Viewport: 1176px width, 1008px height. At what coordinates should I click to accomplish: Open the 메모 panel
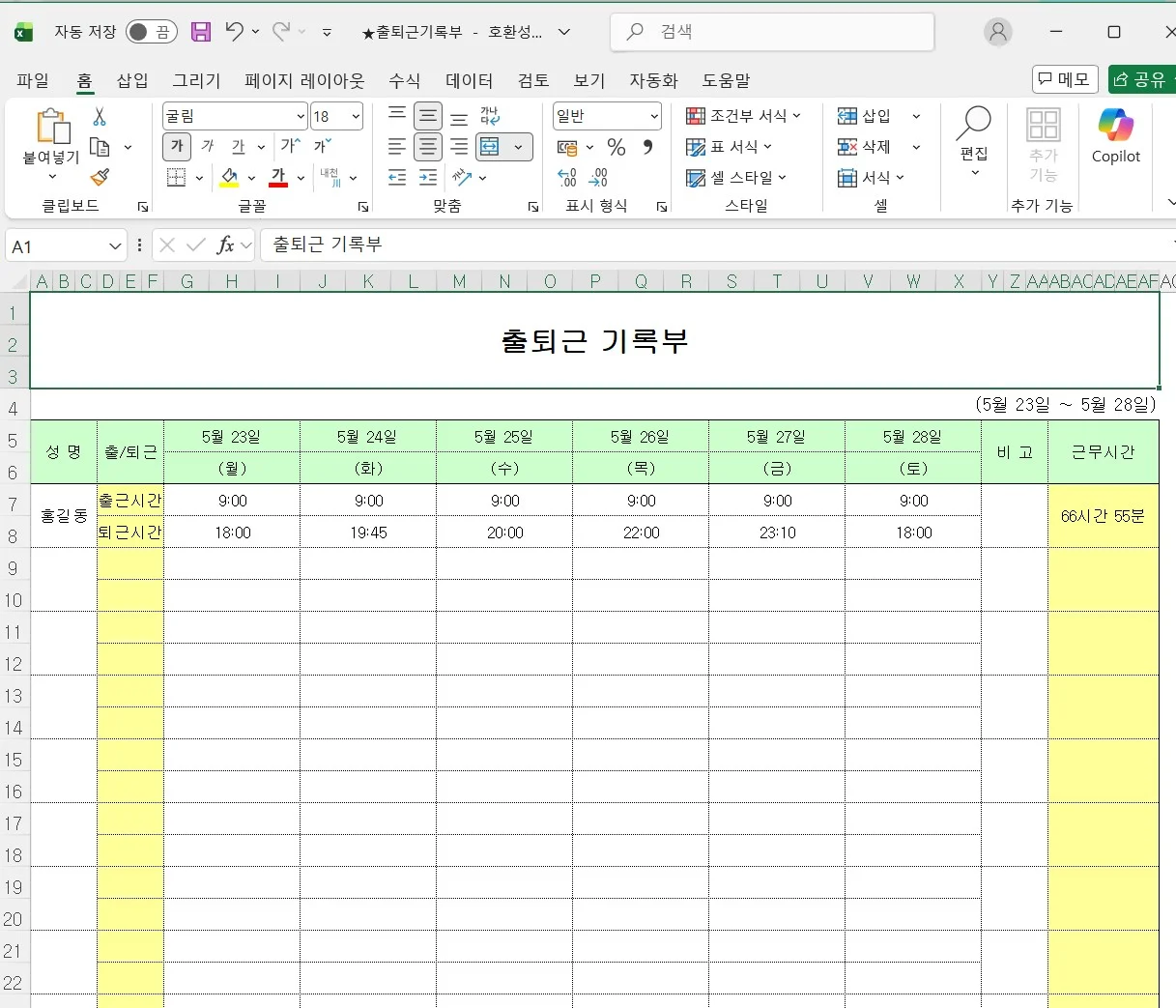1064,79
